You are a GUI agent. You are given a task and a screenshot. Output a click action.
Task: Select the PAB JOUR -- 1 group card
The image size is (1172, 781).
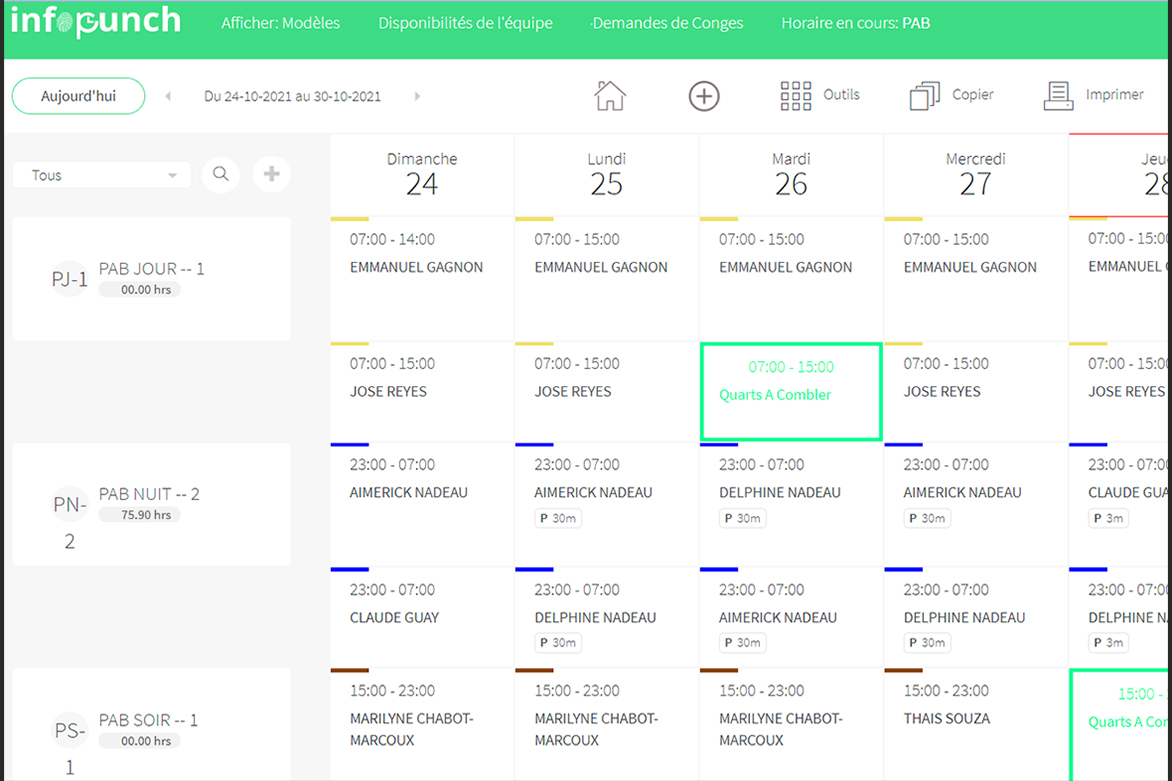coord(152,279)
